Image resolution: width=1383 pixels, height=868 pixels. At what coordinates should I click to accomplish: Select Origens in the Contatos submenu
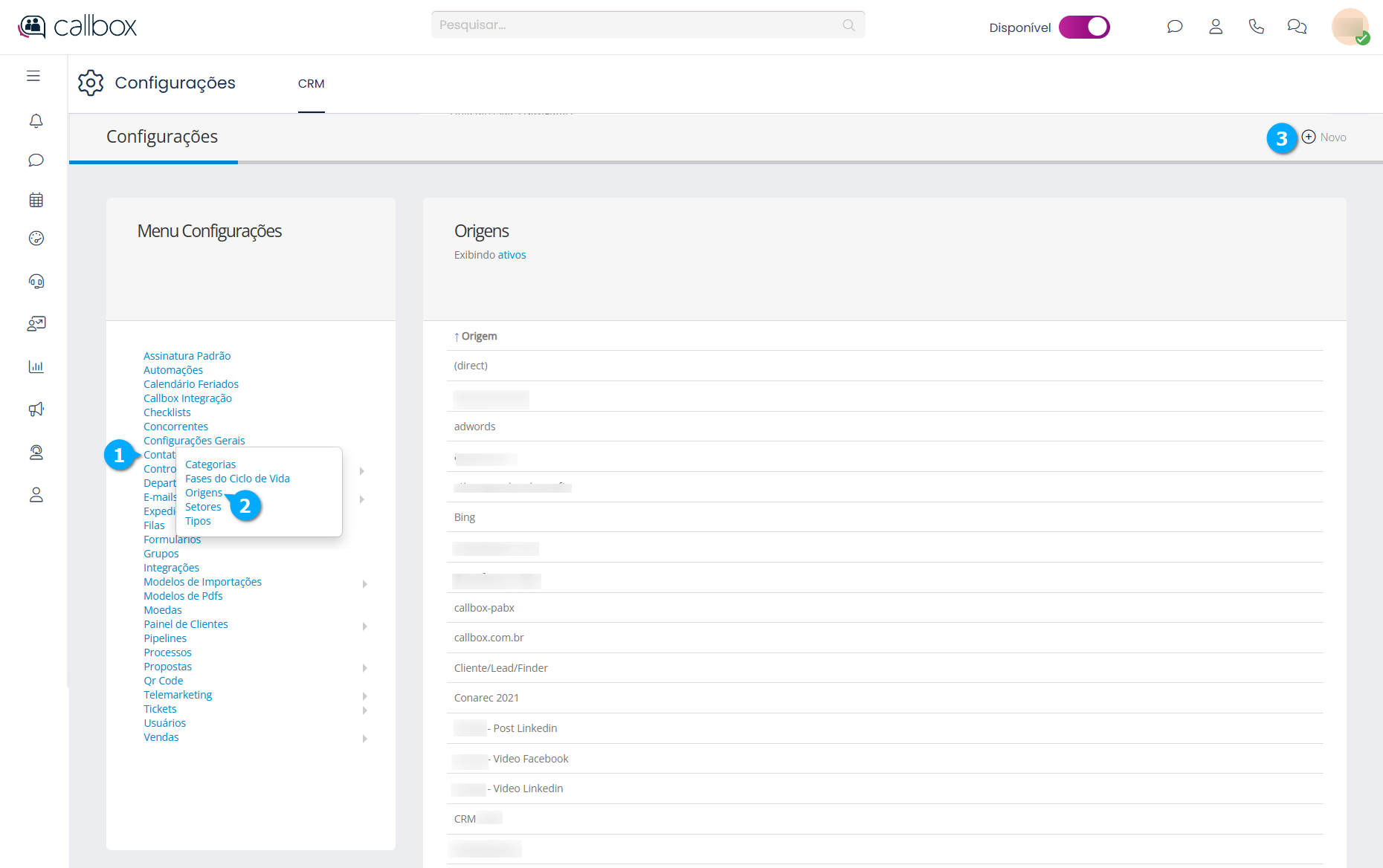[x=203, y=493]
